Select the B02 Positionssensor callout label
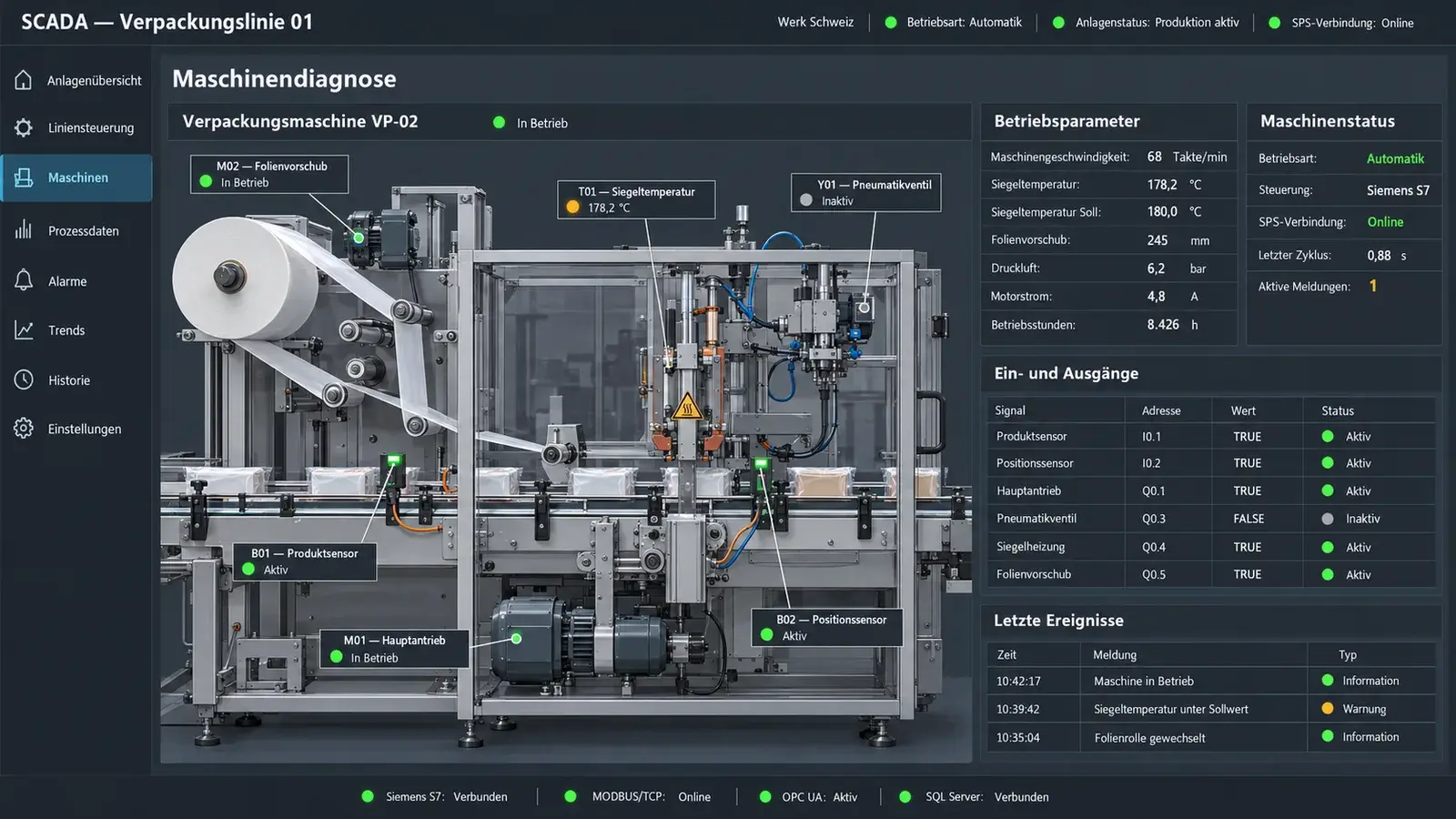1456x819 pixels. (x=827, y=627)
